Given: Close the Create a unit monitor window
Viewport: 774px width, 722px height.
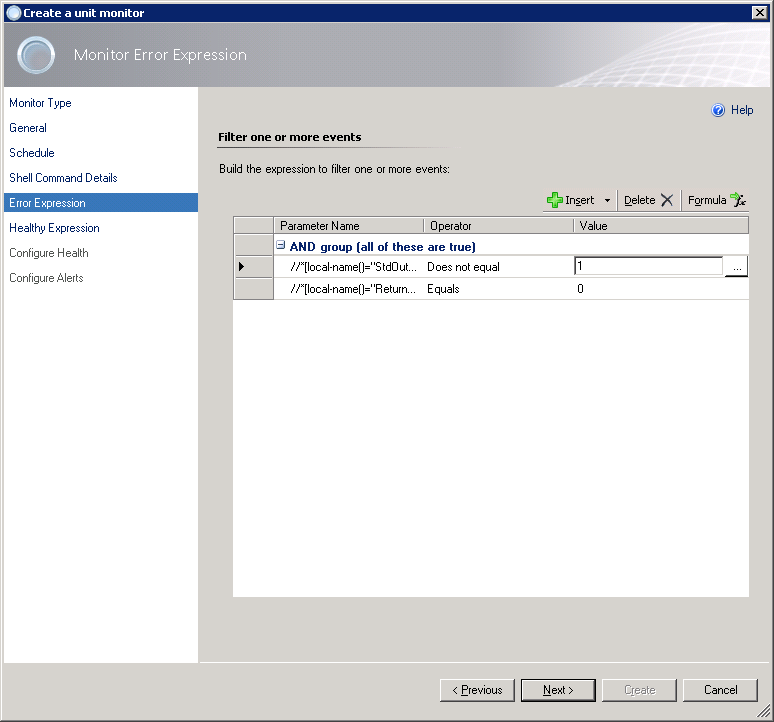Looking at the screenshot, I should [x=759, y=12].
